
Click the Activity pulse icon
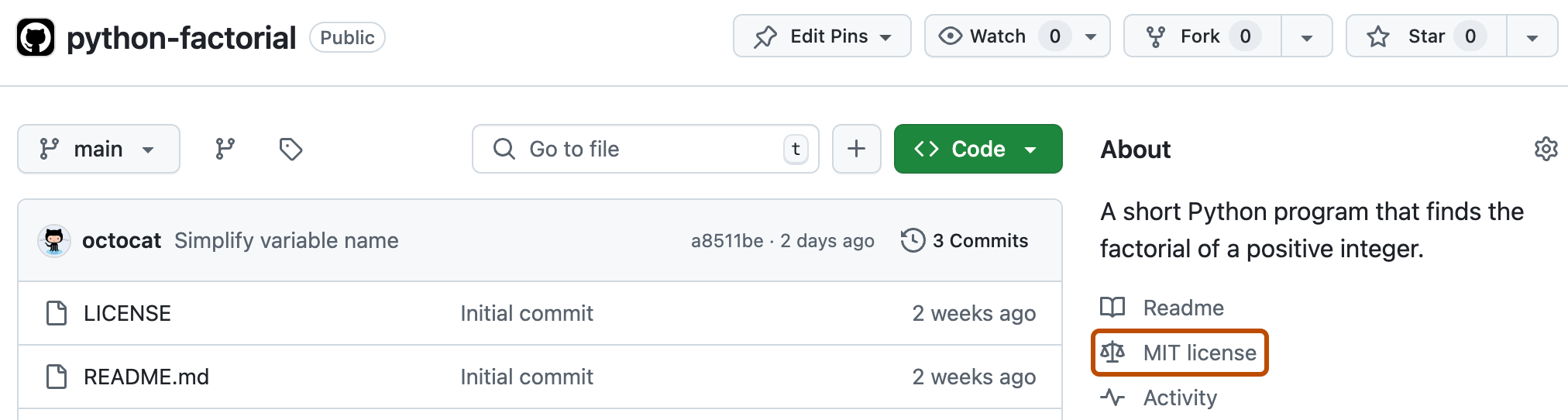[1112, 398]
